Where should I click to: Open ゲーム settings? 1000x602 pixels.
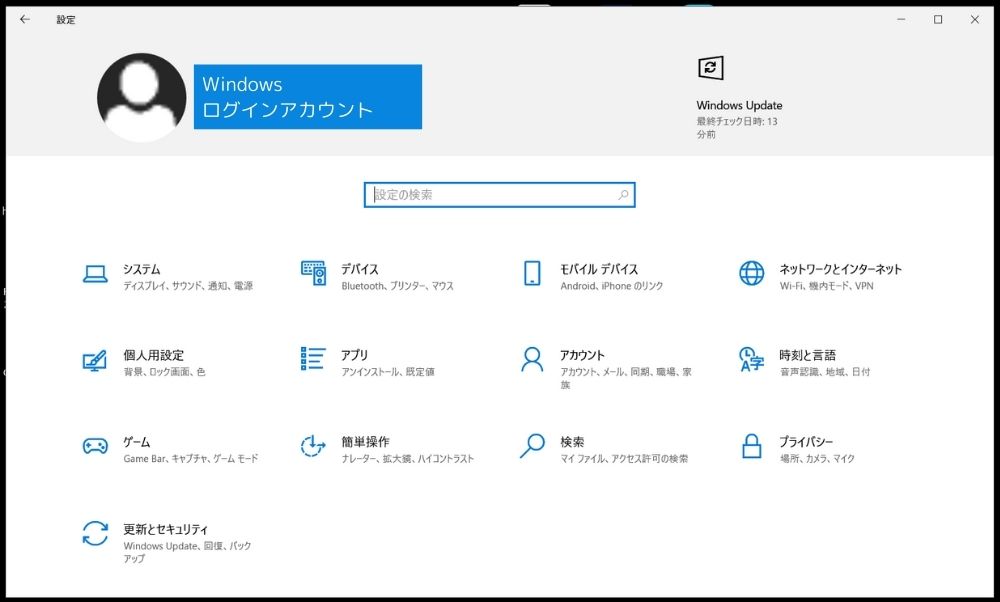136,442
